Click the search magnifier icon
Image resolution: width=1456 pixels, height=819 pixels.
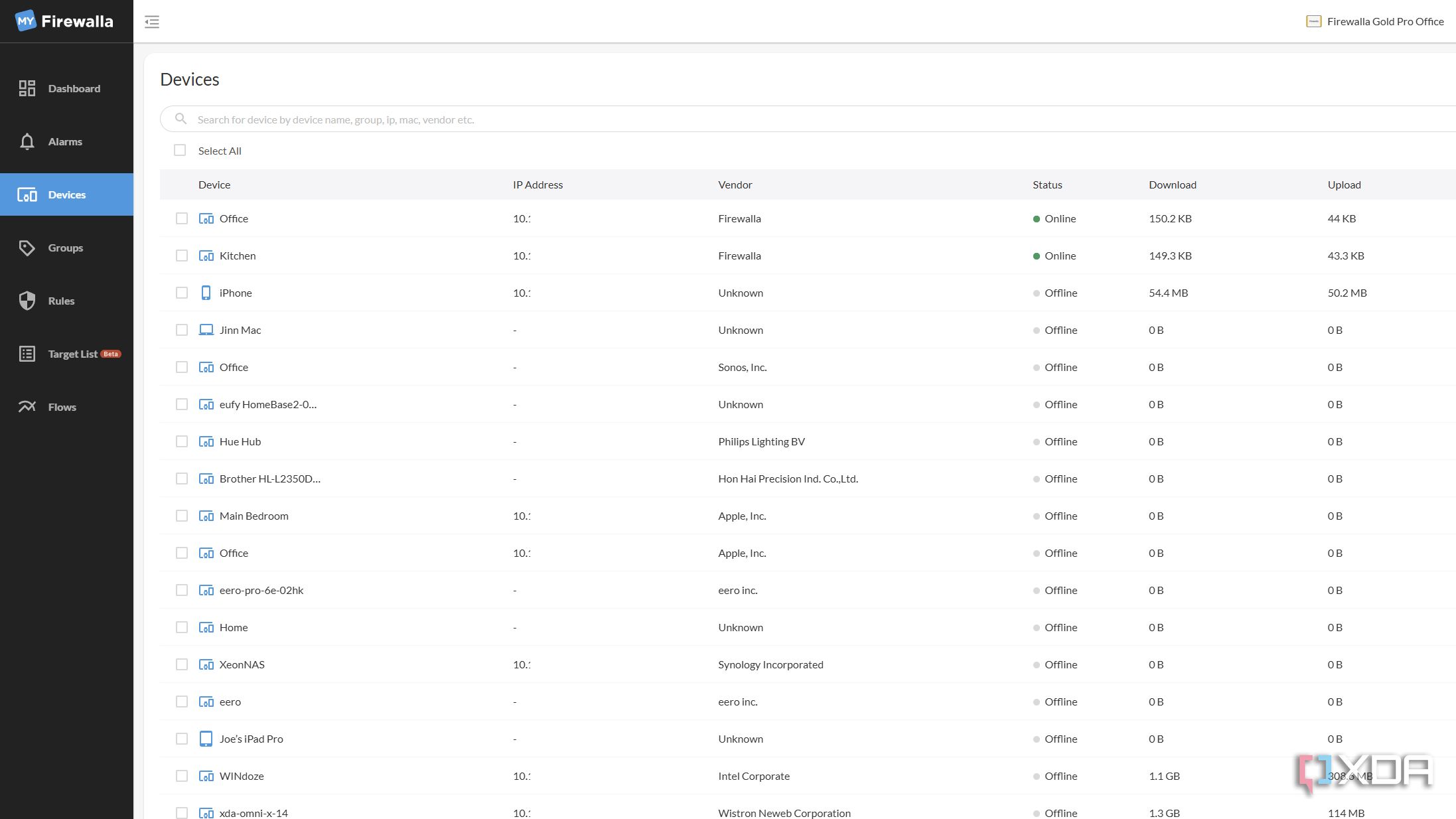[181, 119]
